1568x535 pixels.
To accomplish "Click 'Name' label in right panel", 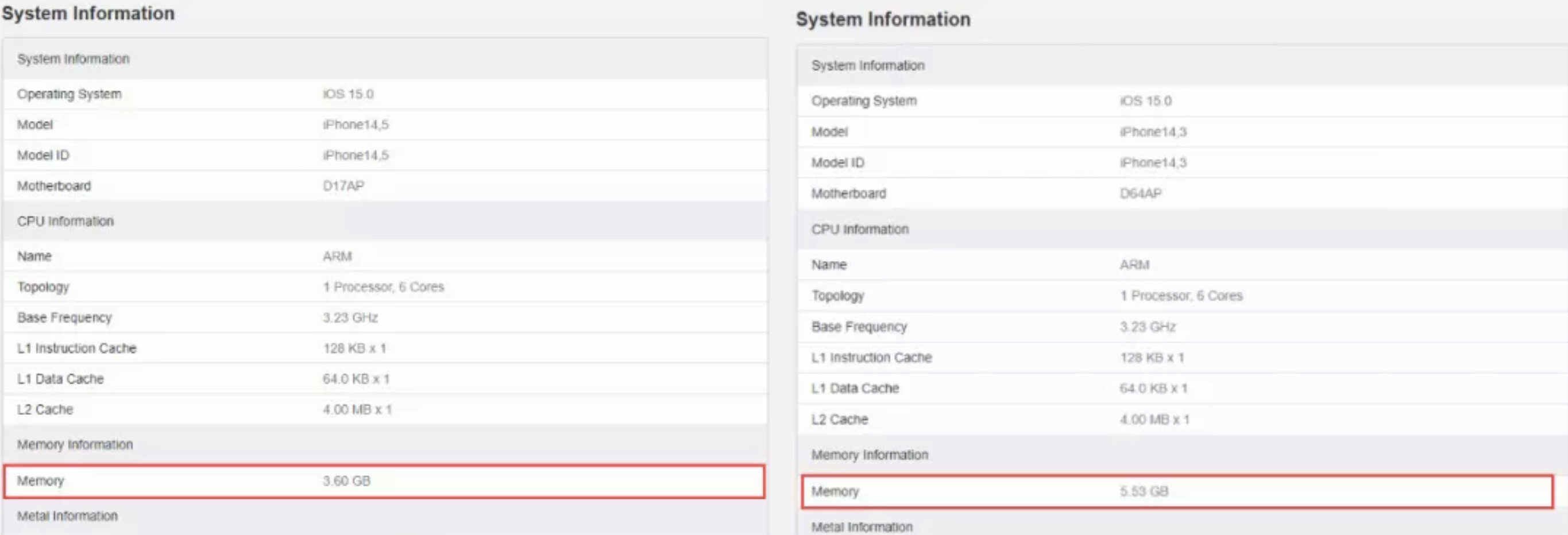I will tap(829, 265).
